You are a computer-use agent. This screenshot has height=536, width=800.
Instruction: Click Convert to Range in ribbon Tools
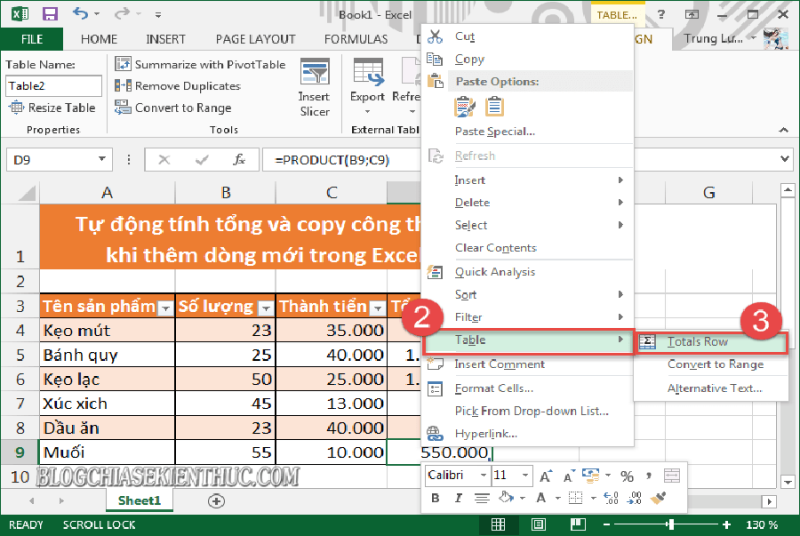[173, 108]
